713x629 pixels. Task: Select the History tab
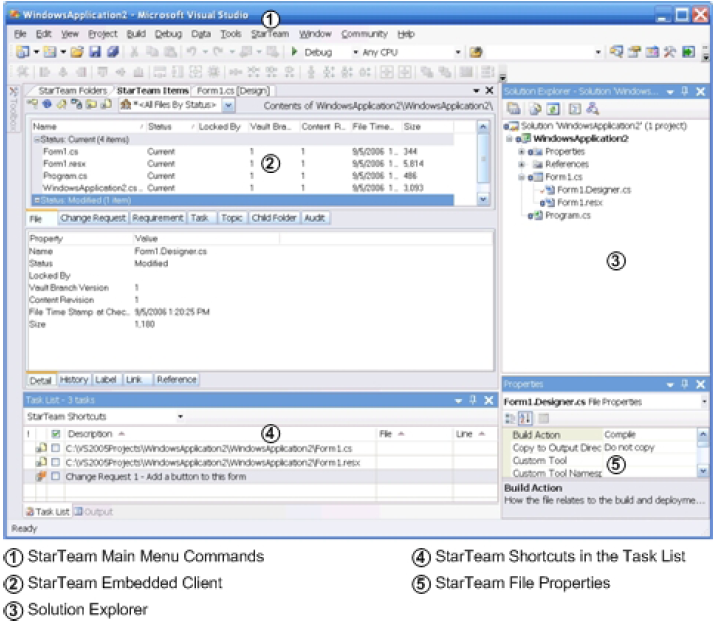tap(74, 379)
